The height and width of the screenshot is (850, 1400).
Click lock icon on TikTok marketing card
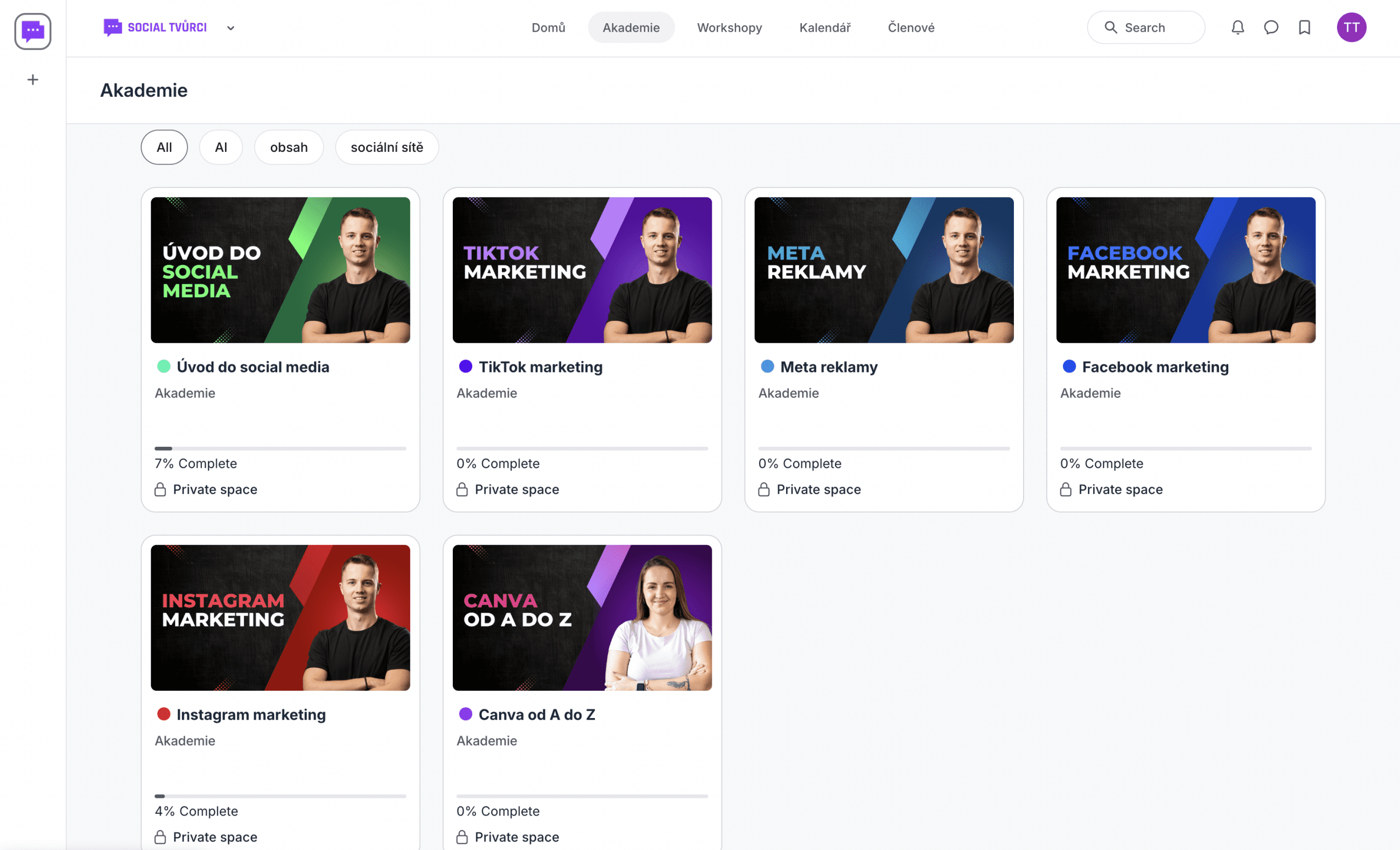coord(462,489)
